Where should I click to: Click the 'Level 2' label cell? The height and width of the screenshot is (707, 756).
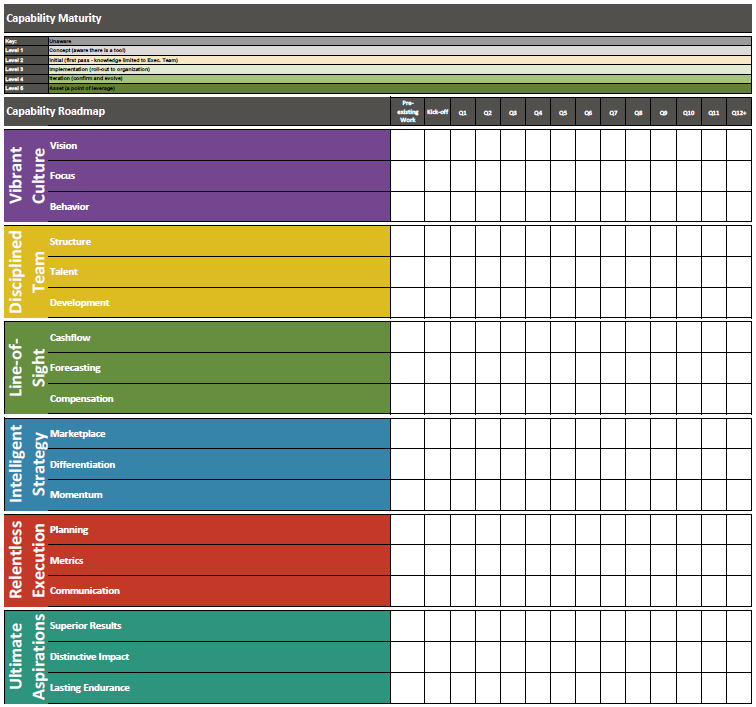(x=26, y=60)
